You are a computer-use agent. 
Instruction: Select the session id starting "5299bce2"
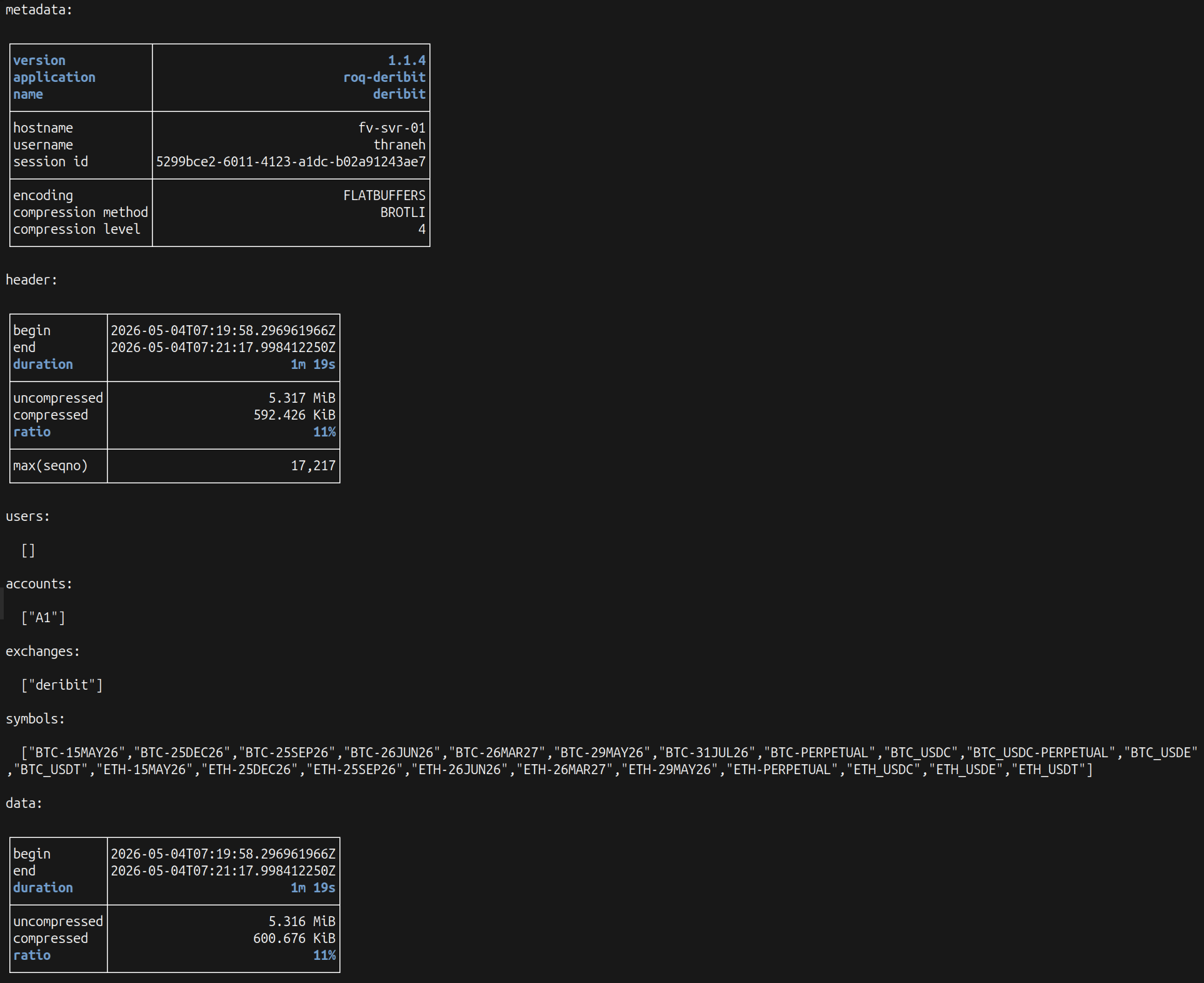click(291, 162)
